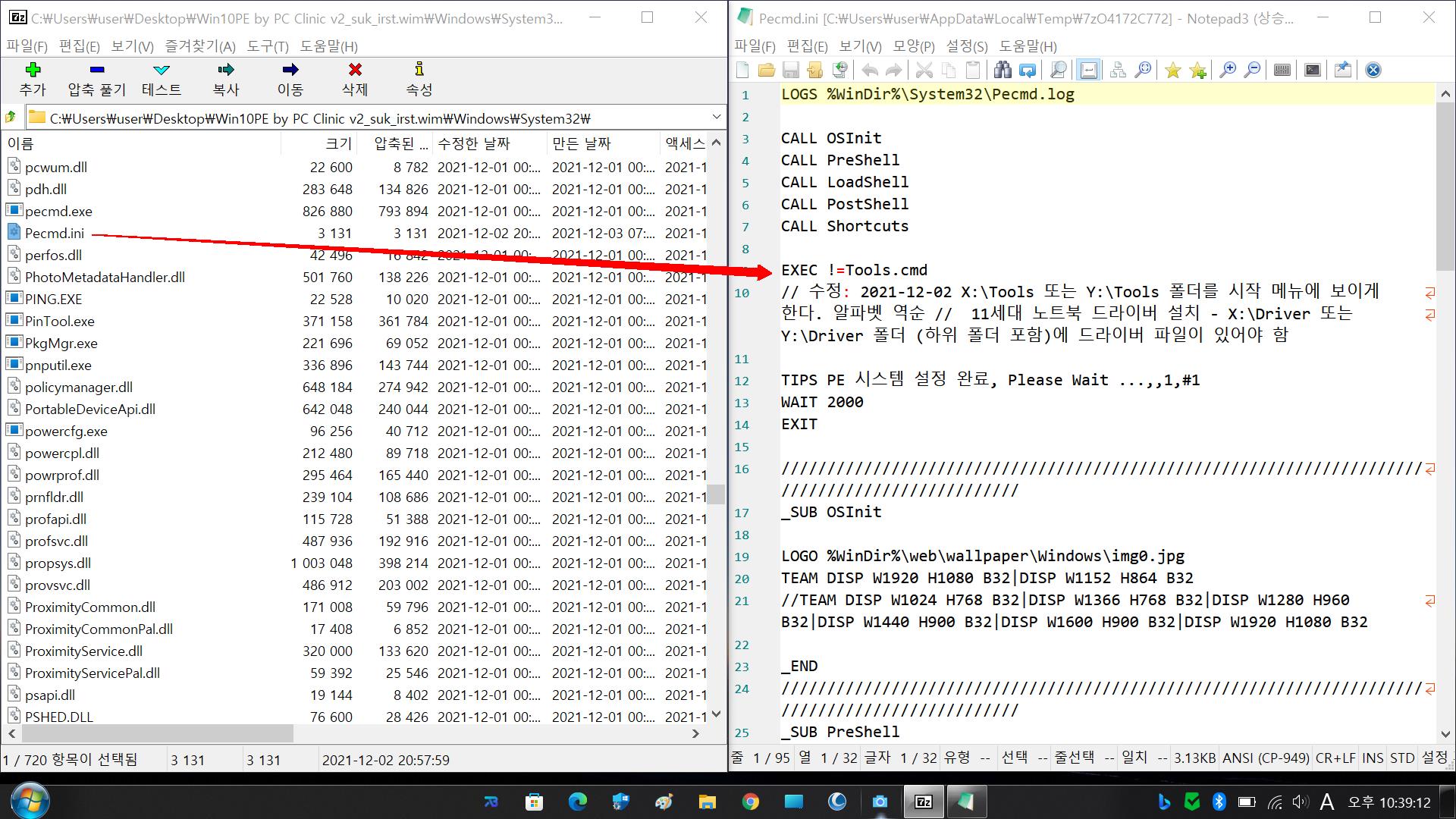Click the Notepad3 vertical scrollbar thumb
1456x819 pixels.
coord(1445,186)
